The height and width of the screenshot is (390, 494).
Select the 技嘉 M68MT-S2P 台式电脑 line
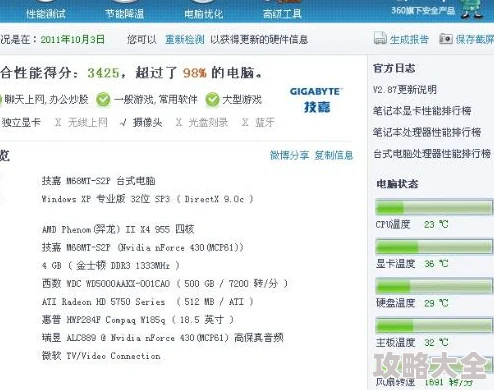pos(99,181)
